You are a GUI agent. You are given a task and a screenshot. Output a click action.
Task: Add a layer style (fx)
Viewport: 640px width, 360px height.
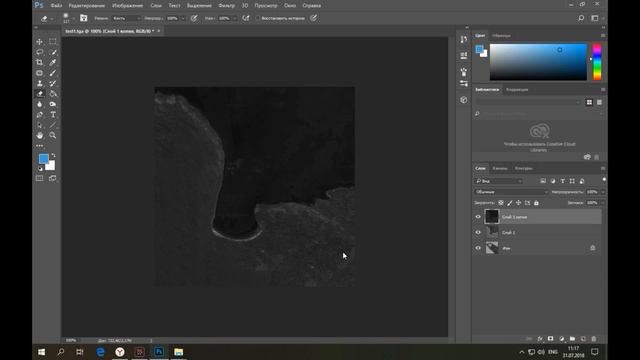(540, 339)
